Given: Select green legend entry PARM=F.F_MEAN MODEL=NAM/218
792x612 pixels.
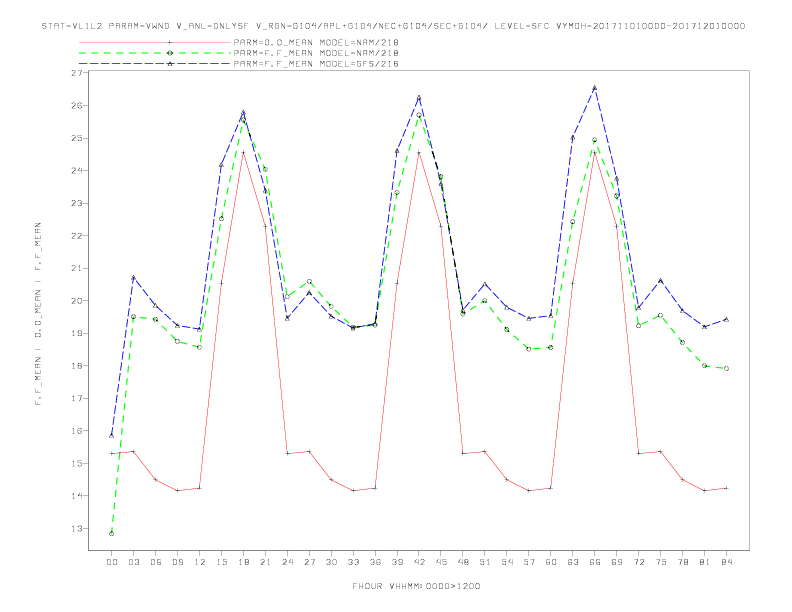Looking at the screenshot, I should pos(316,53).
